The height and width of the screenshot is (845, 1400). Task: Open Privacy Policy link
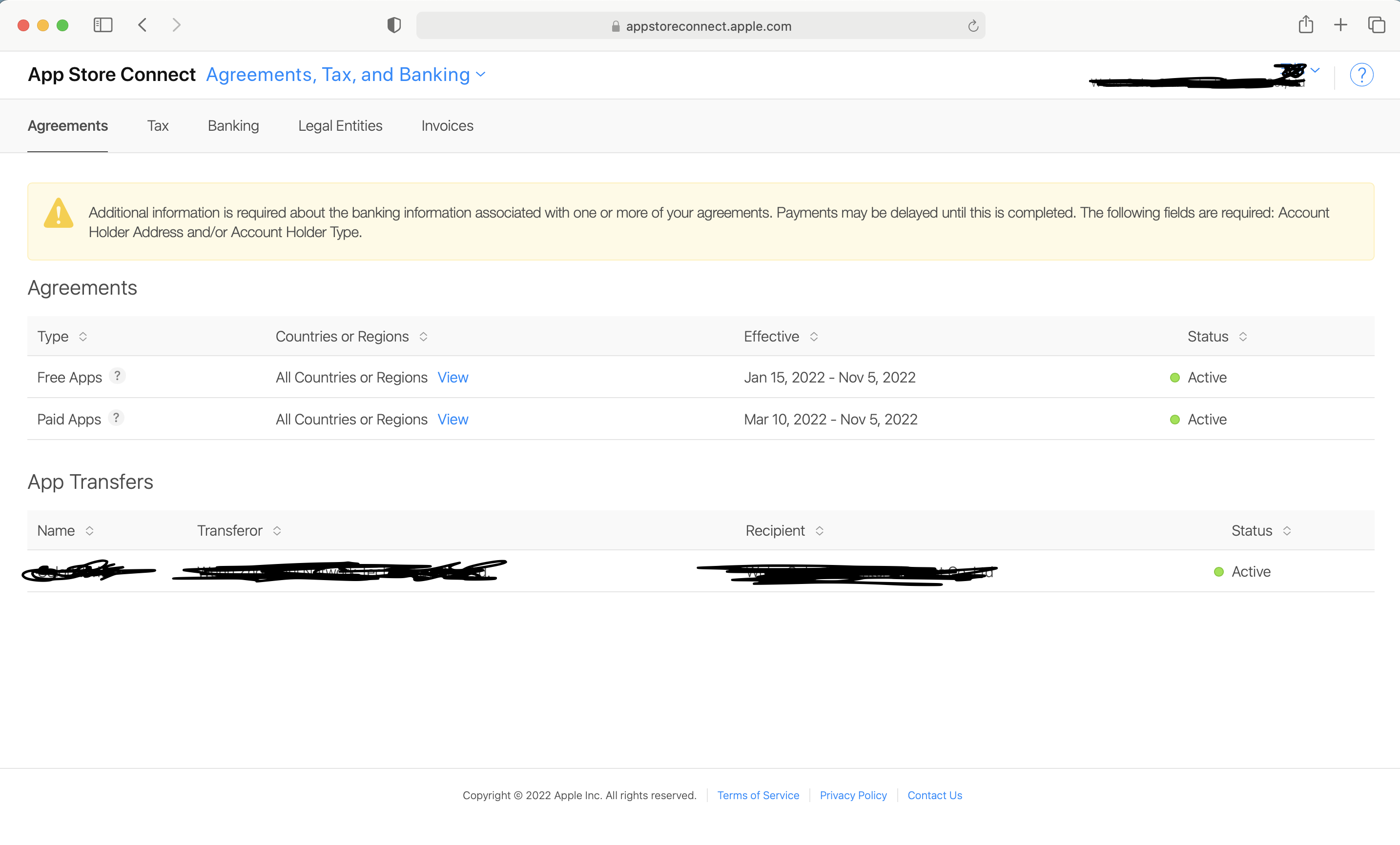[853, 795]
